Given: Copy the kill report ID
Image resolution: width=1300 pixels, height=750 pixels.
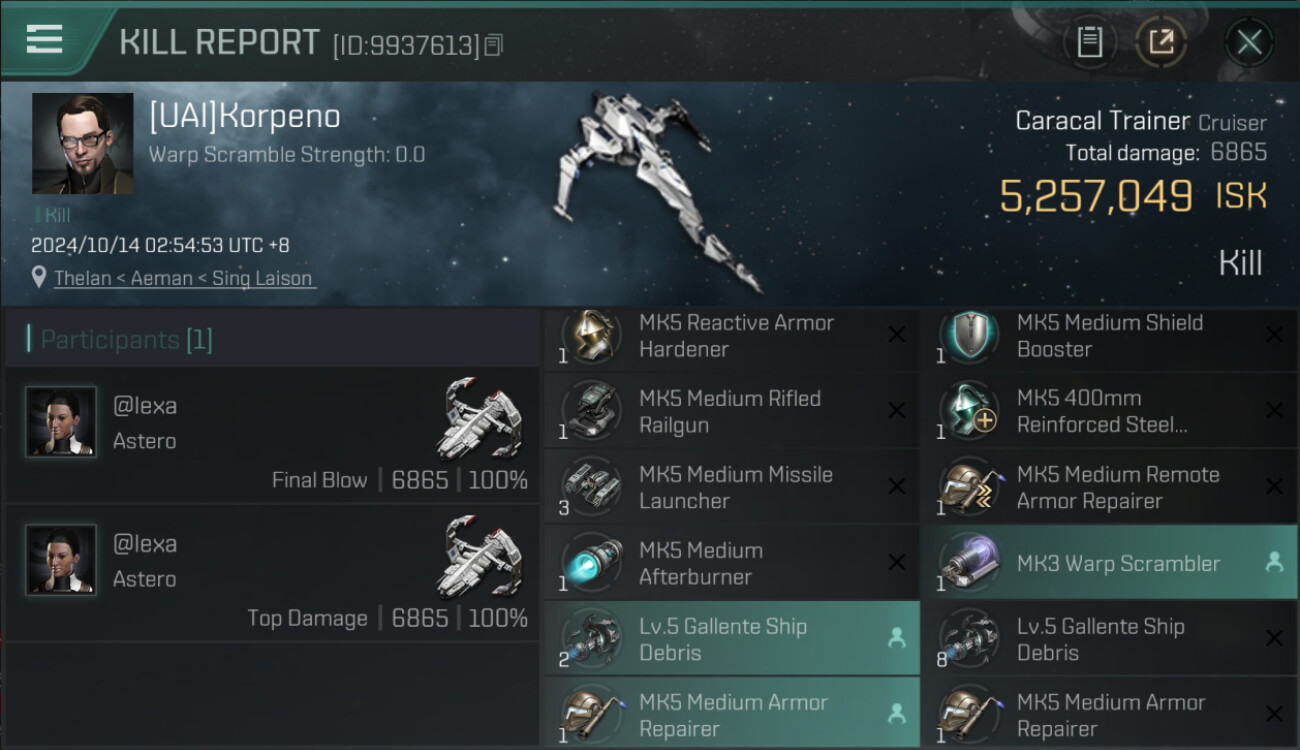Looking at the screenshot, I should pos(494,45).
